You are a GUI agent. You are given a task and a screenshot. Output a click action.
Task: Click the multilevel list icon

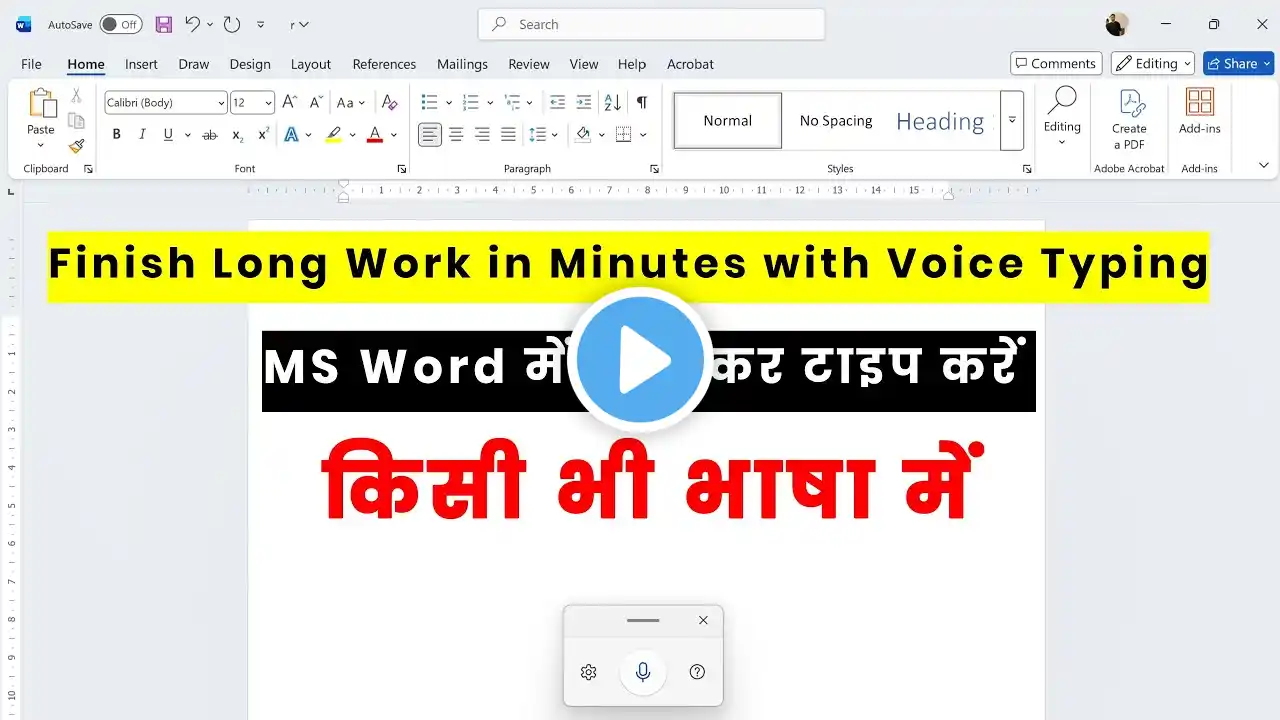coord(512,102)
